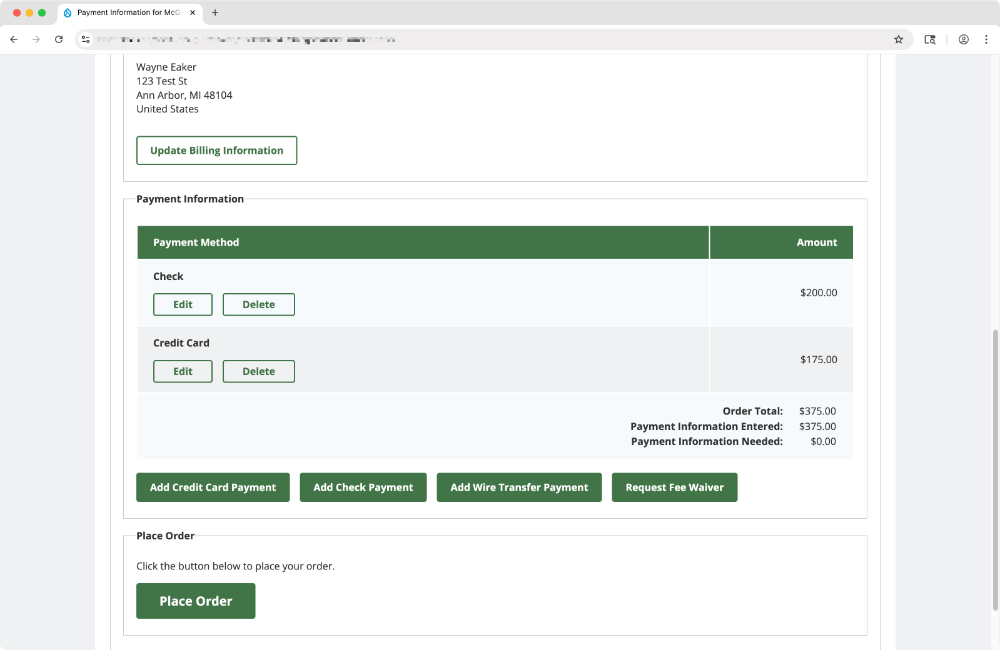Click the browser forward arrow
The image size is (1000, 650).
click(36, 39)
